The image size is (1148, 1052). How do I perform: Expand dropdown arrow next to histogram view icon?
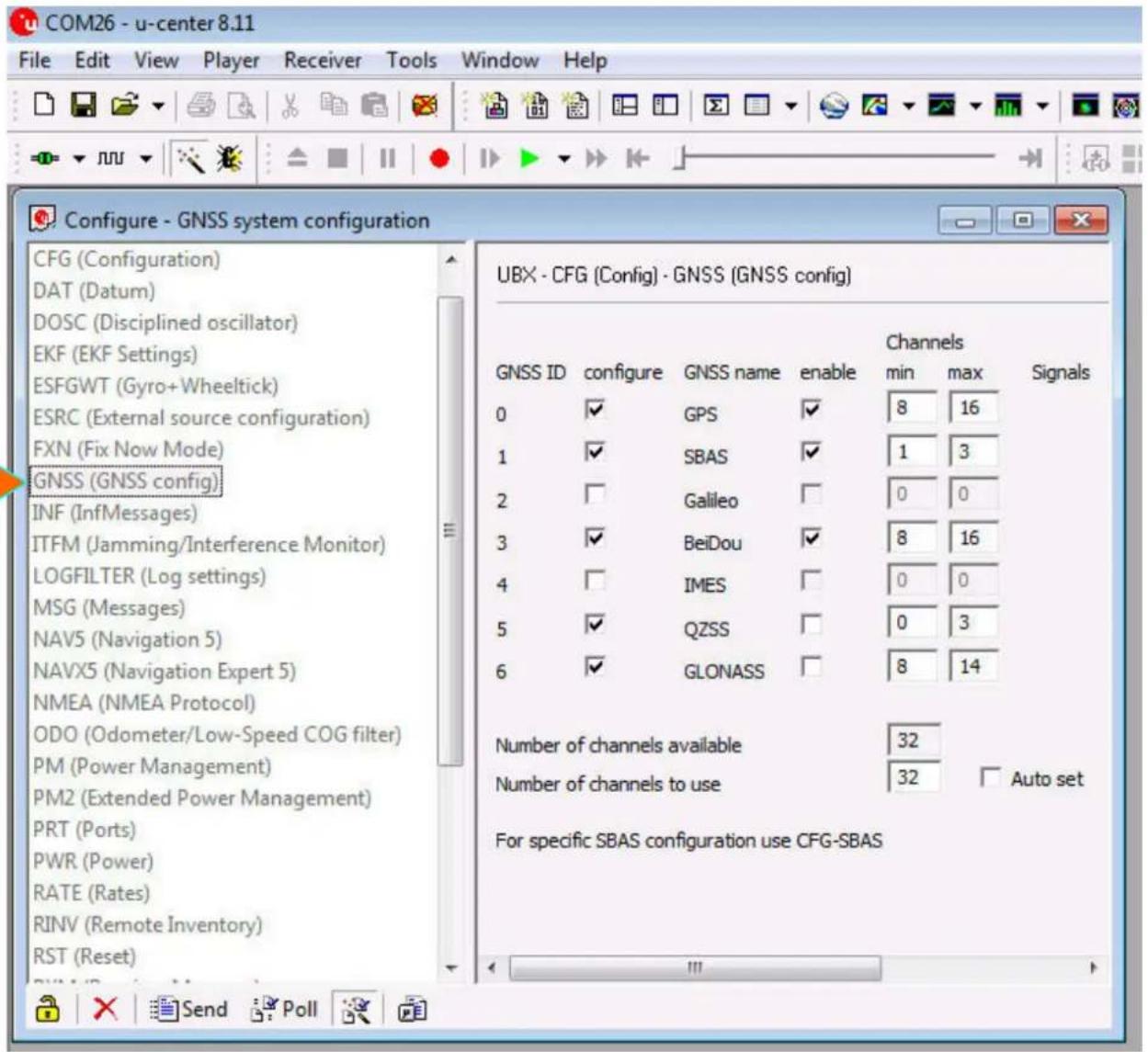[1042, 107]
